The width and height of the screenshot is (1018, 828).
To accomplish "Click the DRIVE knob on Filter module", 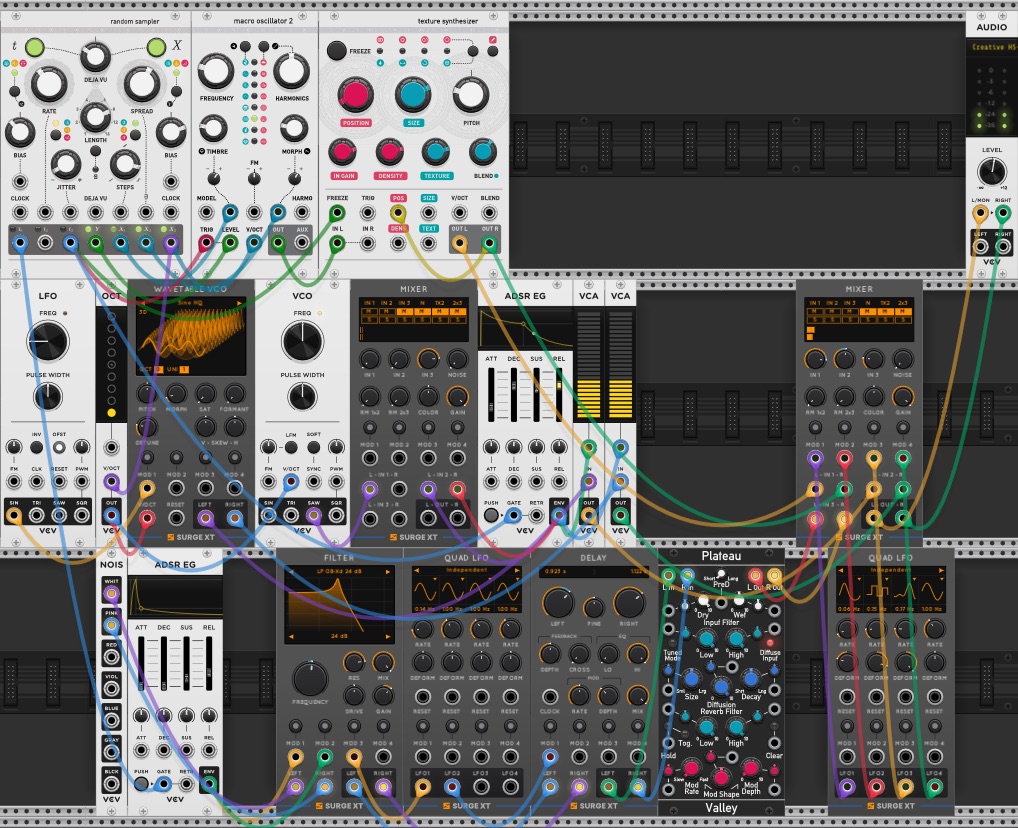I will click(x=354, y=695).
